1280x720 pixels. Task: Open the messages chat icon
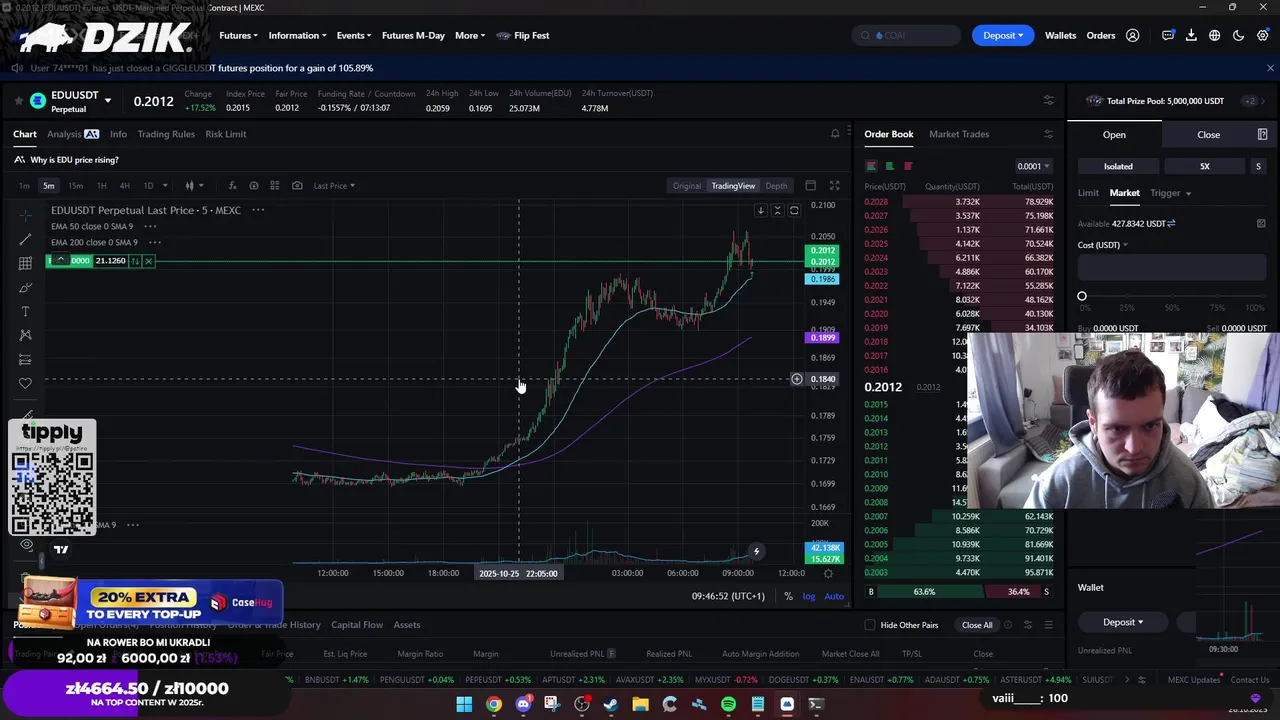pyautogui.click(x=1167, y=35)
